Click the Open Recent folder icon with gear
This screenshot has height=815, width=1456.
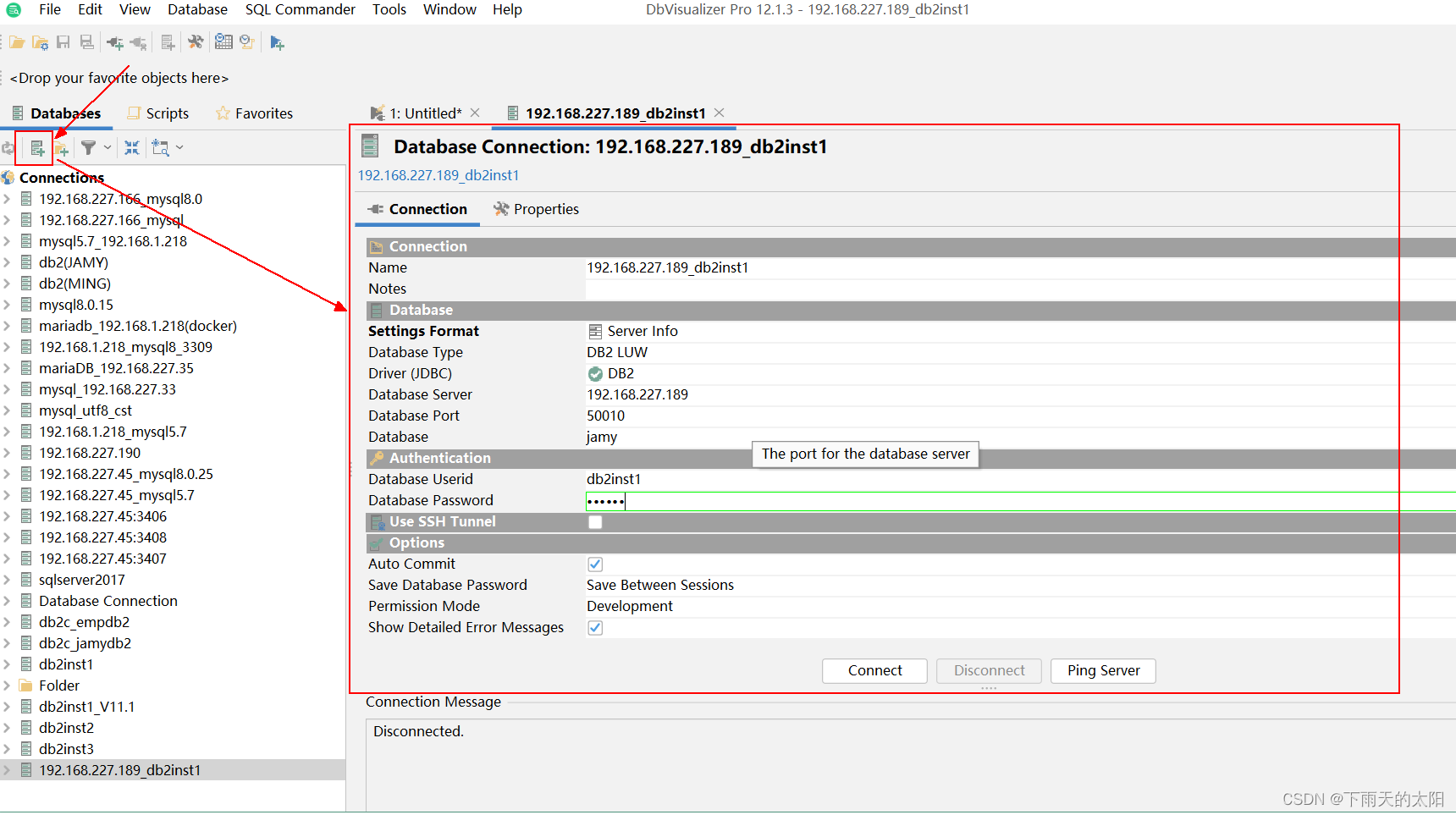(x=40, y=42)
